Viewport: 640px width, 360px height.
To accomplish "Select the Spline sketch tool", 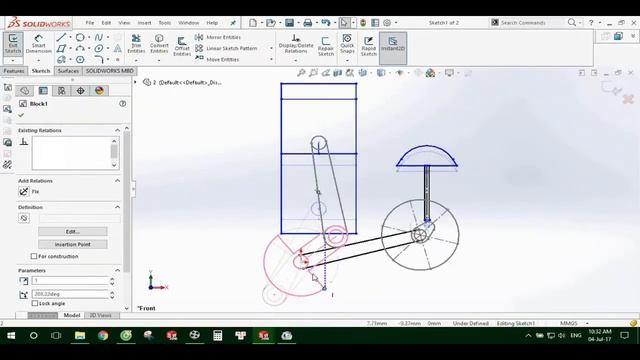I will click(99, 38).
